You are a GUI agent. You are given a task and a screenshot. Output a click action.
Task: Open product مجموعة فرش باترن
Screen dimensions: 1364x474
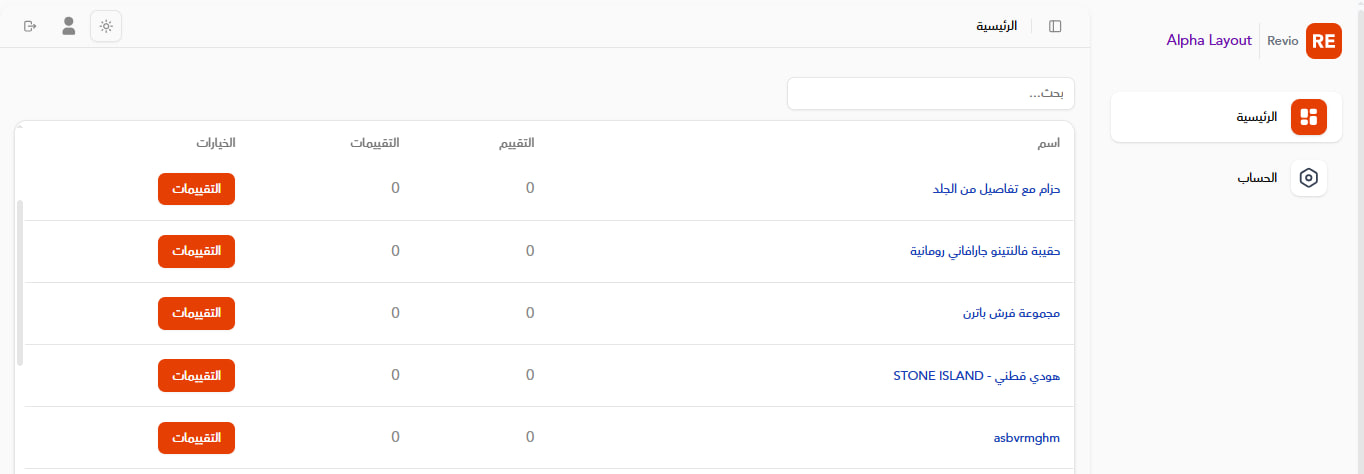tap(1010, 313)
